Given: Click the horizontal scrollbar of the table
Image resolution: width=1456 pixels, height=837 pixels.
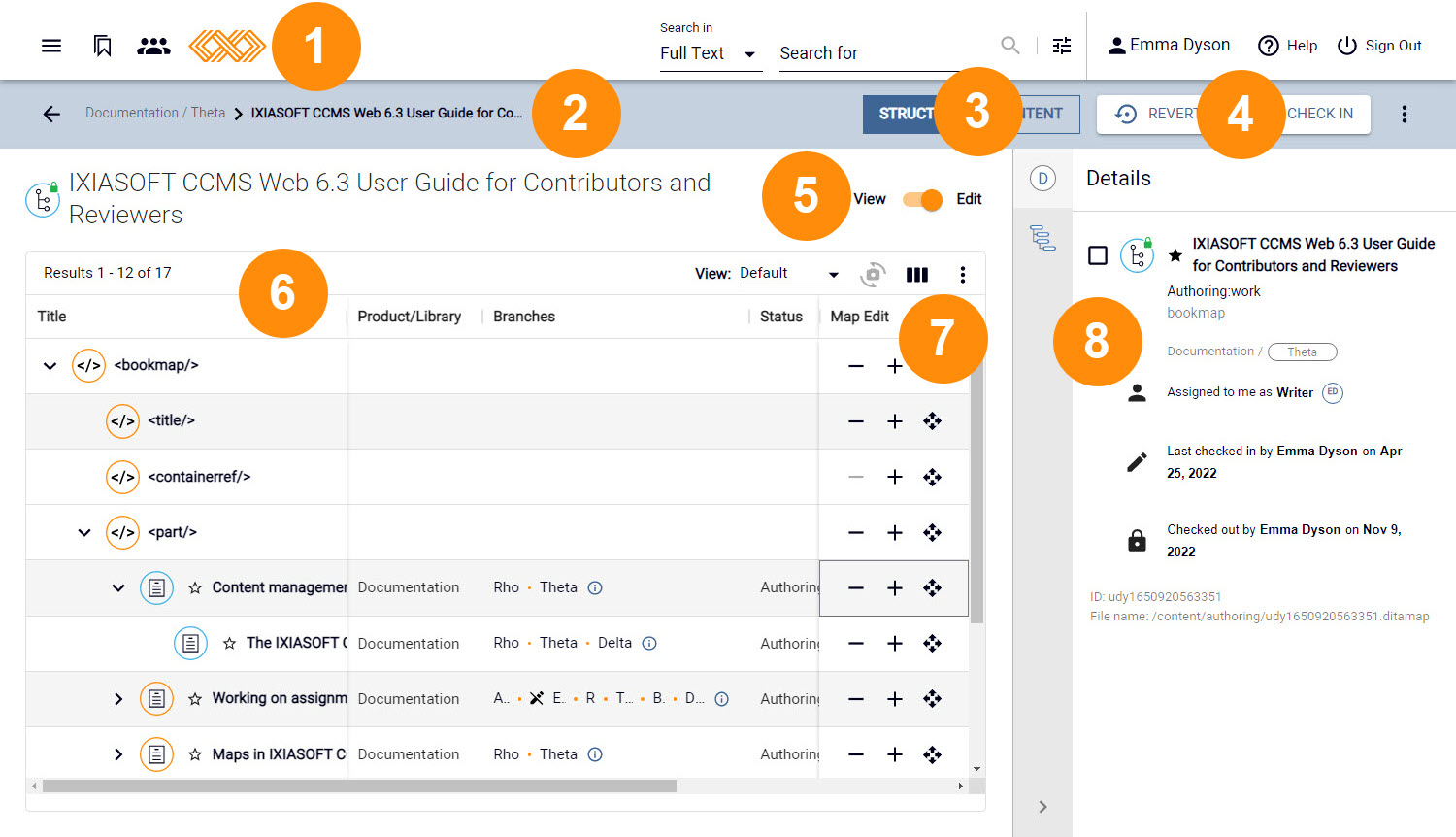Looking at the screenshot, I should pyautogui.click(x=359, y=787).
